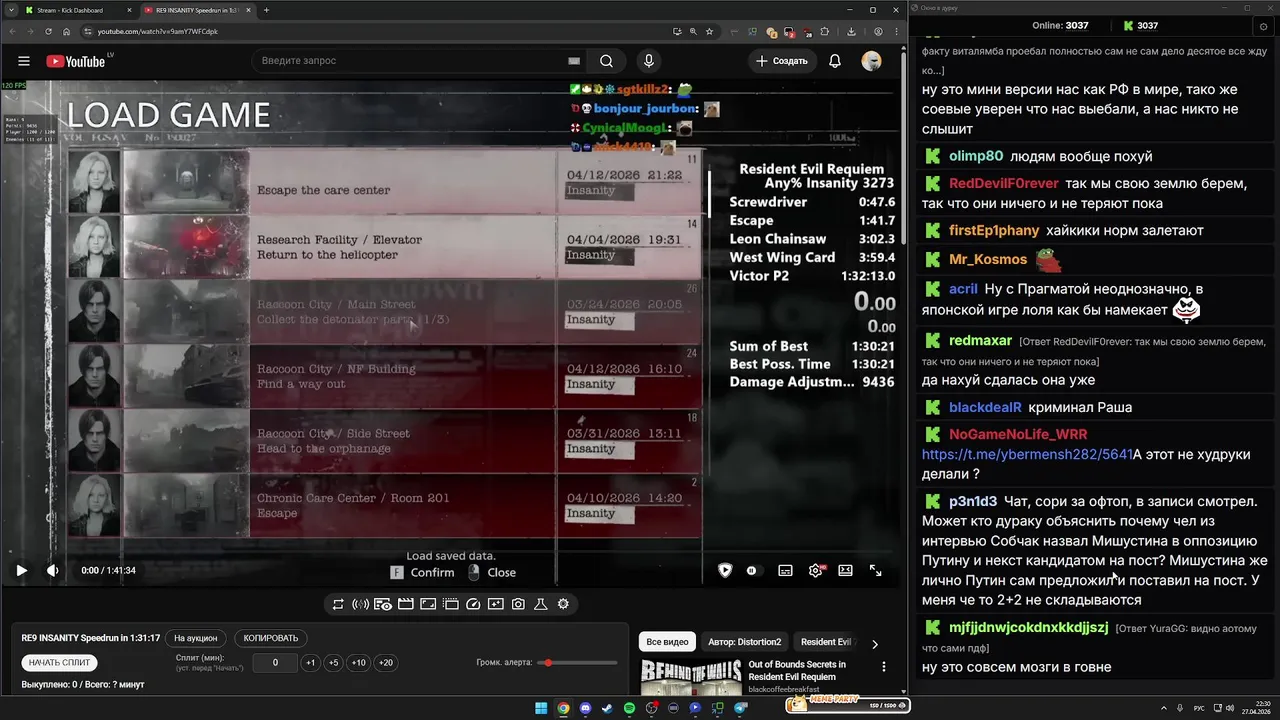Click the НАЧАТЬ СПЛИТ button
1280x720 pixels.
point(60,662)
